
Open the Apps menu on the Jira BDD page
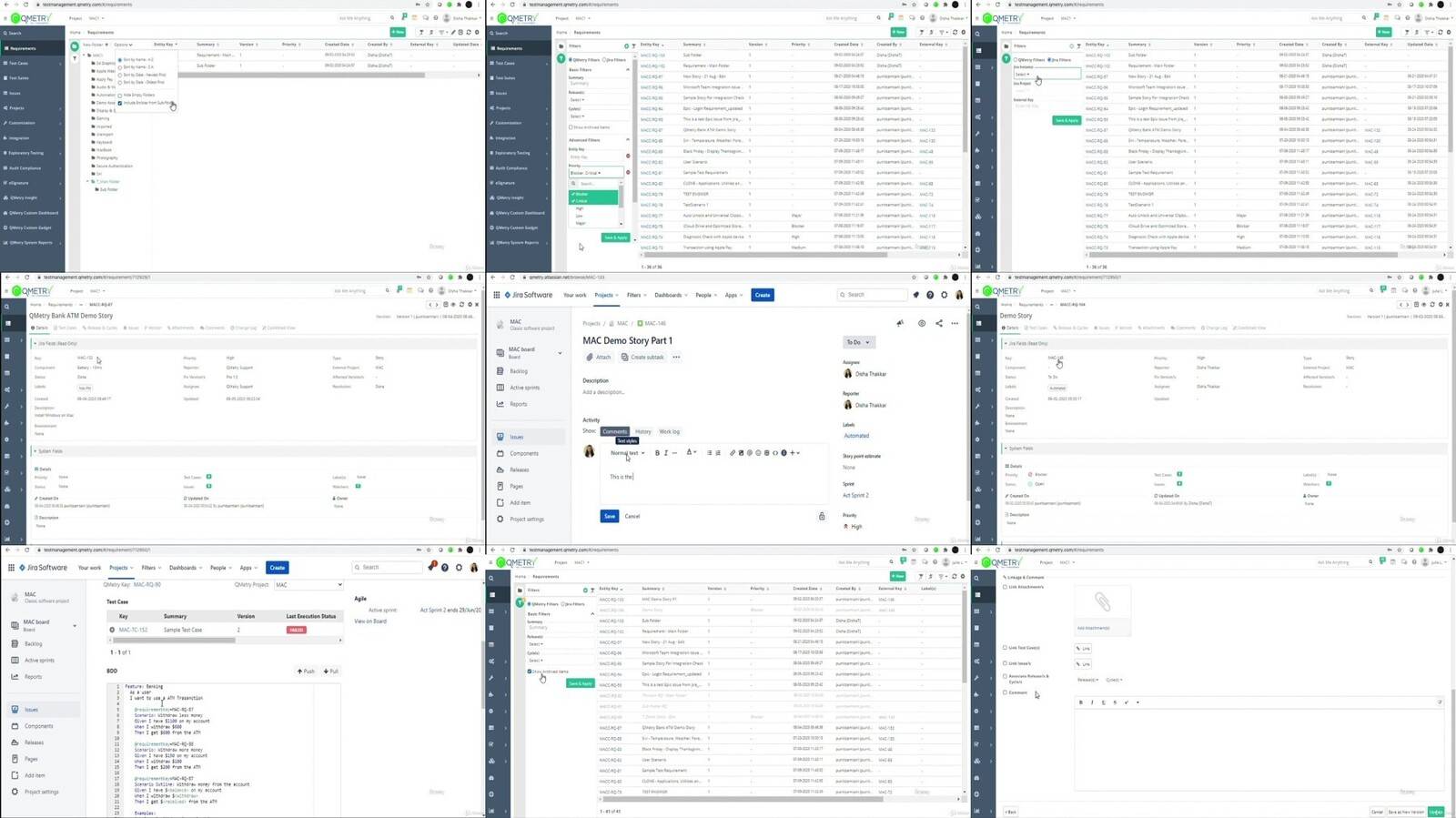[x=248, y=568]
